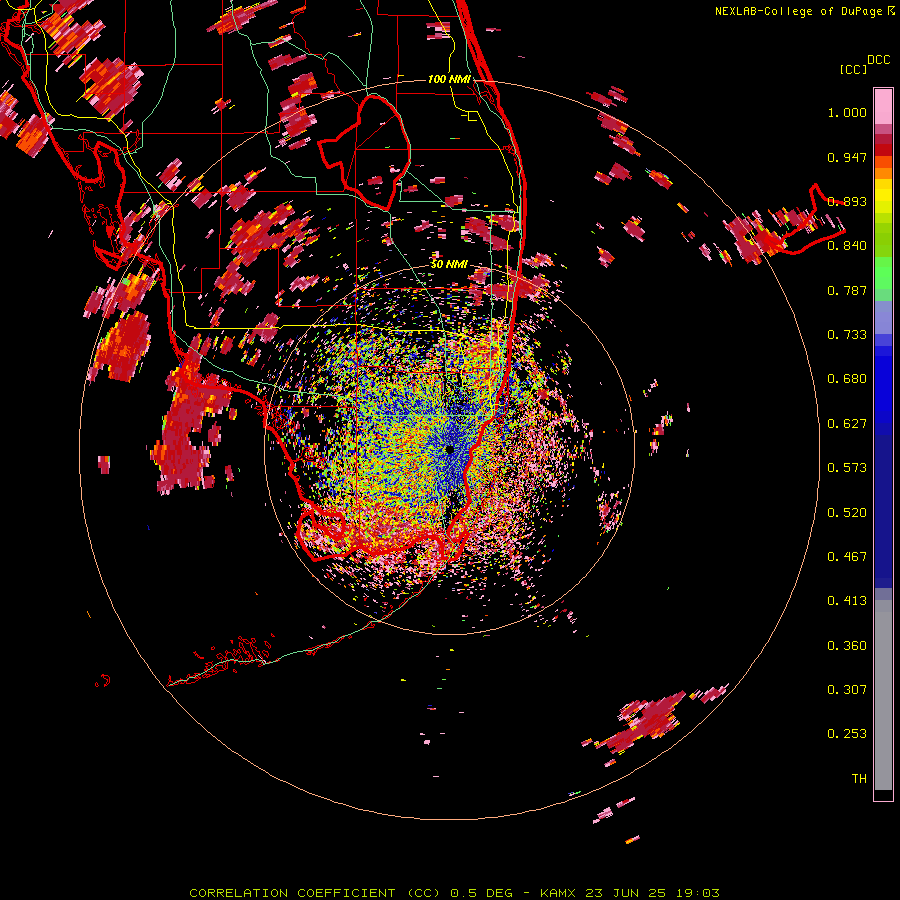Screen dimensions: 900x900
Task: Click the 0.360 color scale value
Action: 847,646
